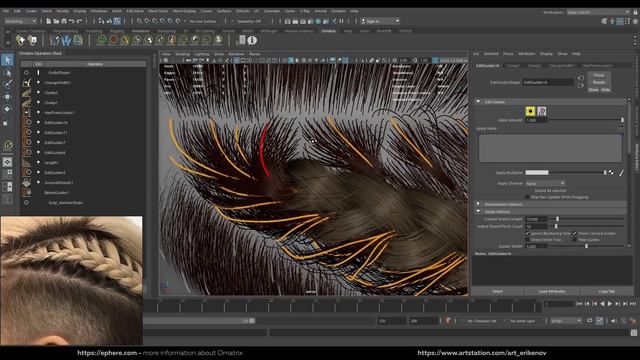Click the Pause render icon in status line
640x360 pixels.
tap(341, 21)
